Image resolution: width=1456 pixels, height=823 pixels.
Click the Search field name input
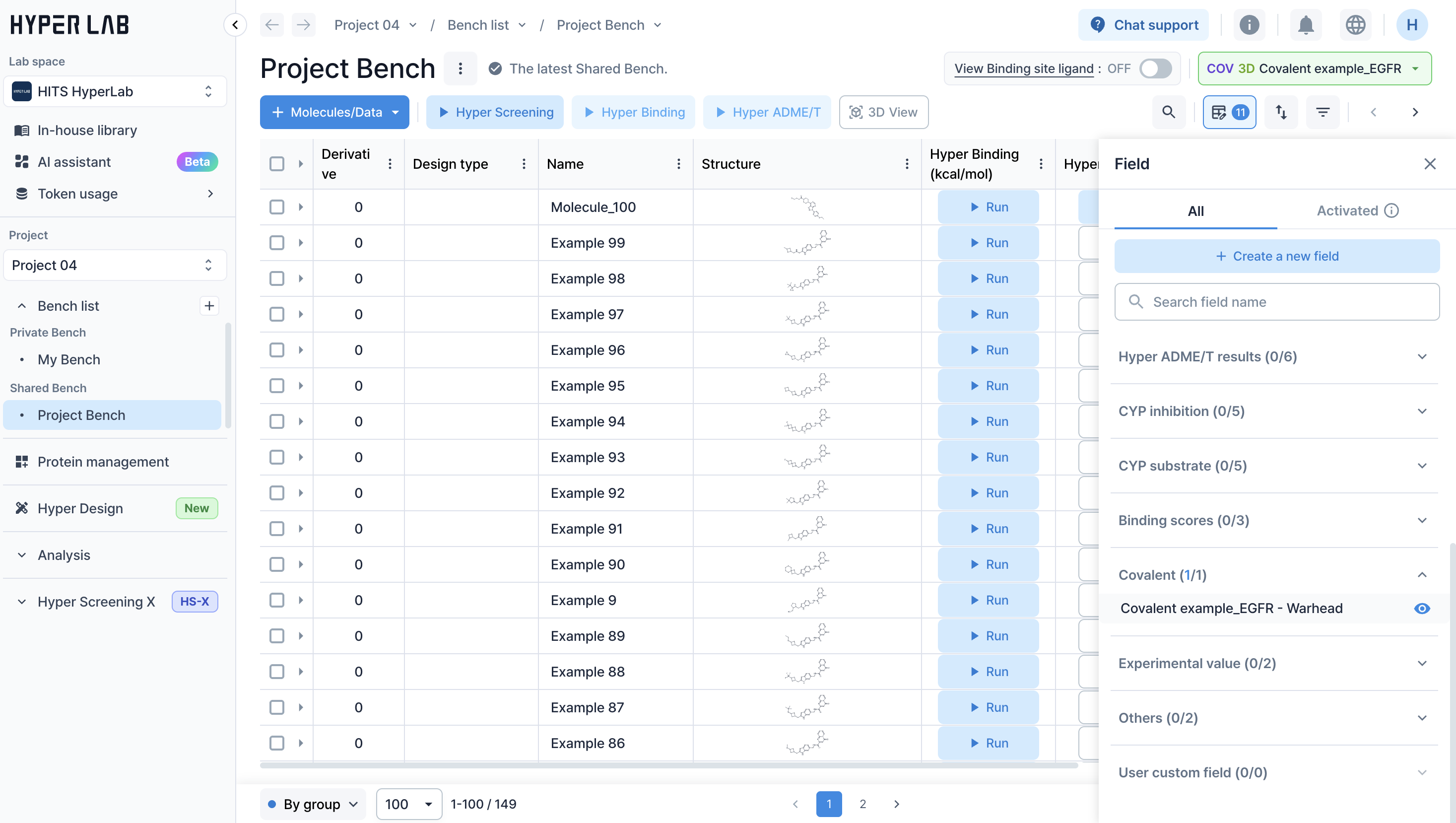point(1276,302)
